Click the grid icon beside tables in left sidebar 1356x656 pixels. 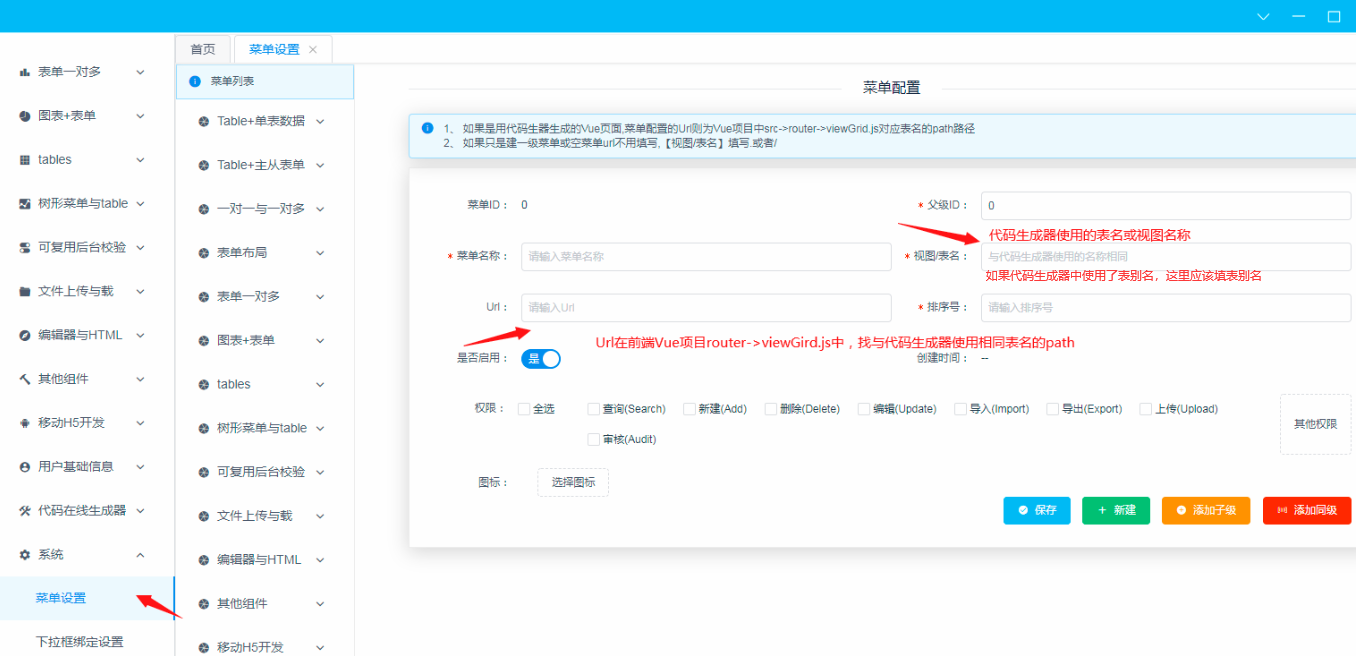25,160
